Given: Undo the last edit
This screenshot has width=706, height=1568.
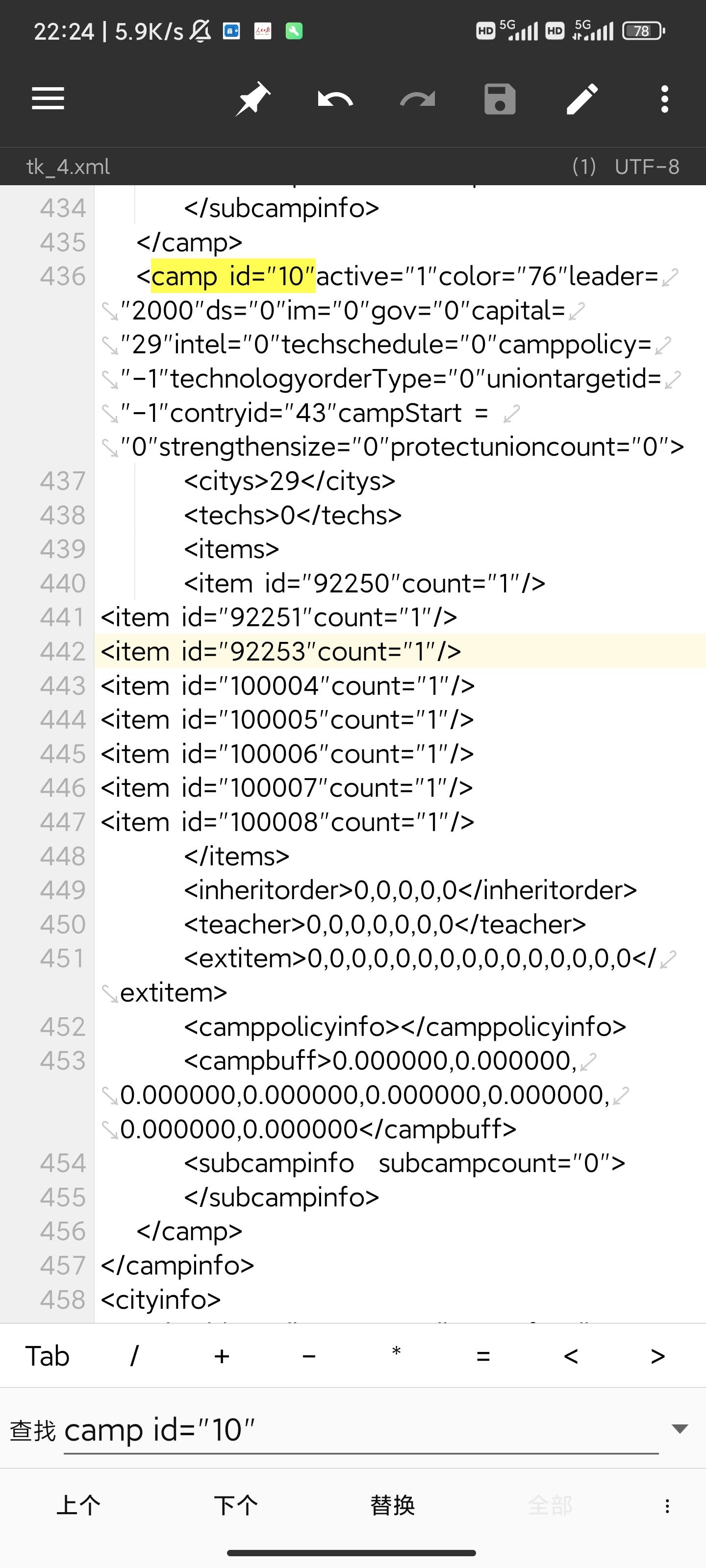Looking at the screenshot, I should [x=335, y=98].
